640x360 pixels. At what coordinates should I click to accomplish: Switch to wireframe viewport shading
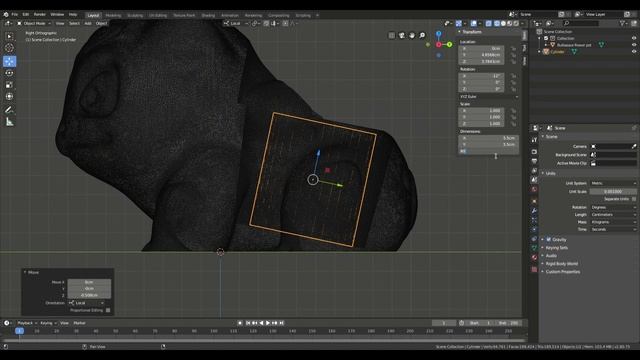pyautogui.click(x=497, y=23)
